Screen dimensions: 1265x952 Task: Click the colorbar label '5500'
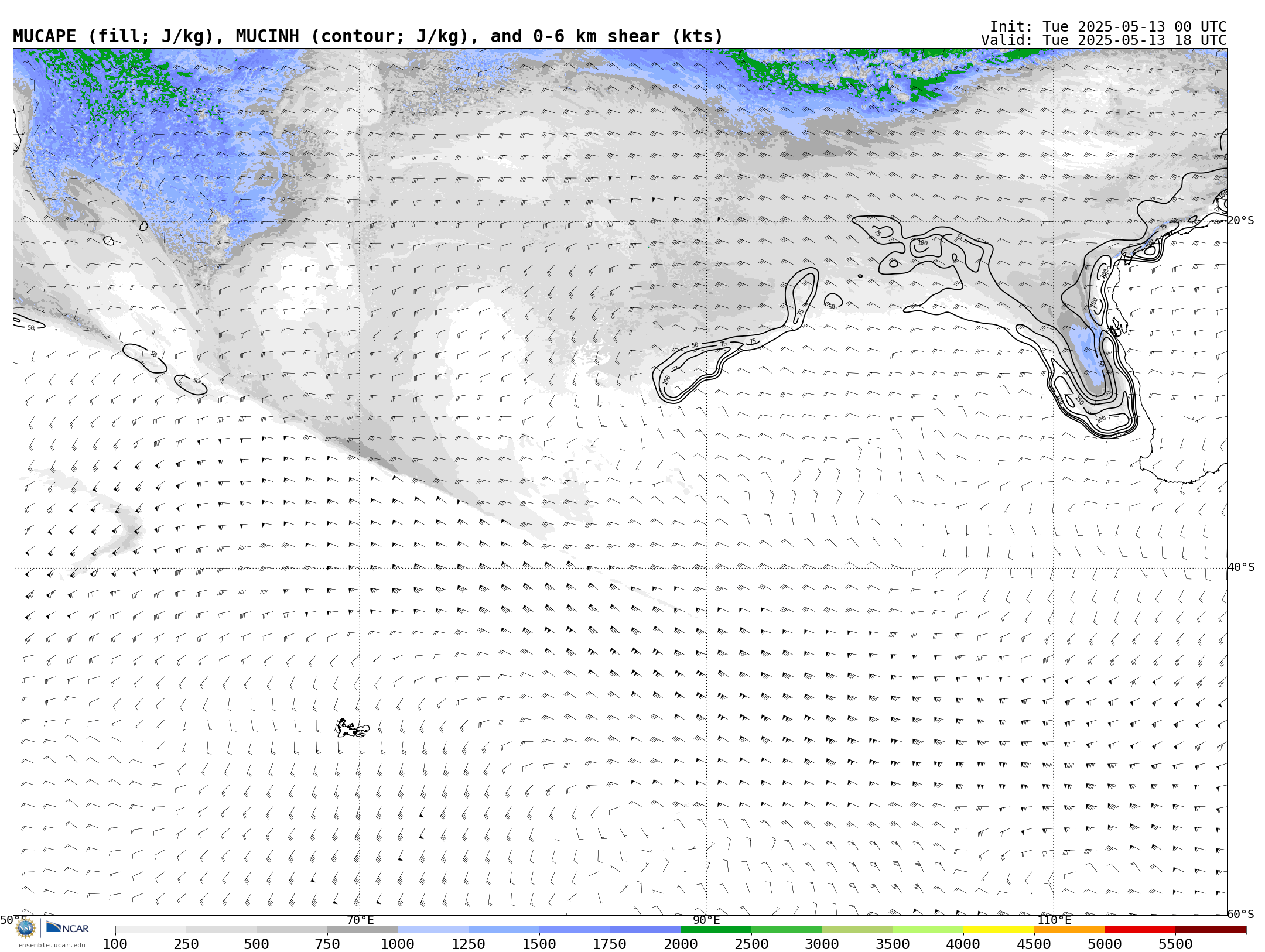[x=1175, y=944]
